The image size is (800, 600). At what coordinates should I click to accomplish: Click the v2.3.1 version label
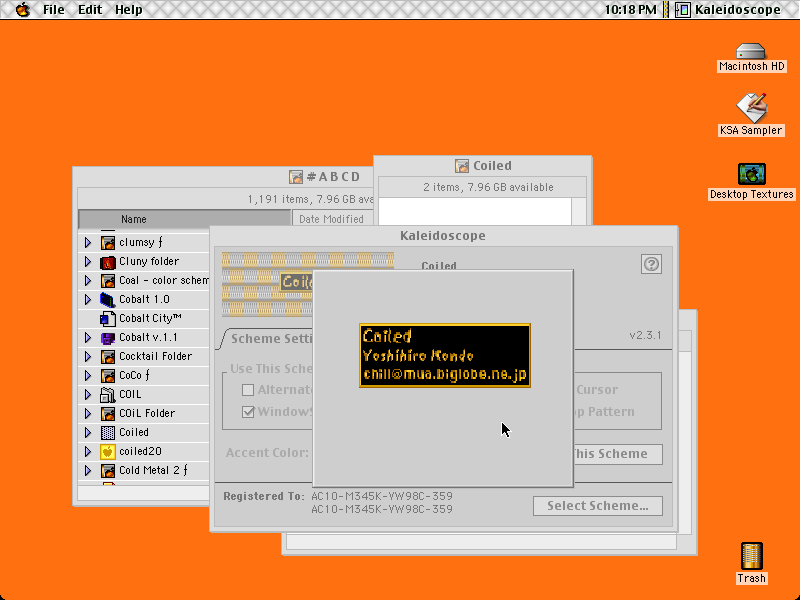pyautogui.click(x=645, y=335)
